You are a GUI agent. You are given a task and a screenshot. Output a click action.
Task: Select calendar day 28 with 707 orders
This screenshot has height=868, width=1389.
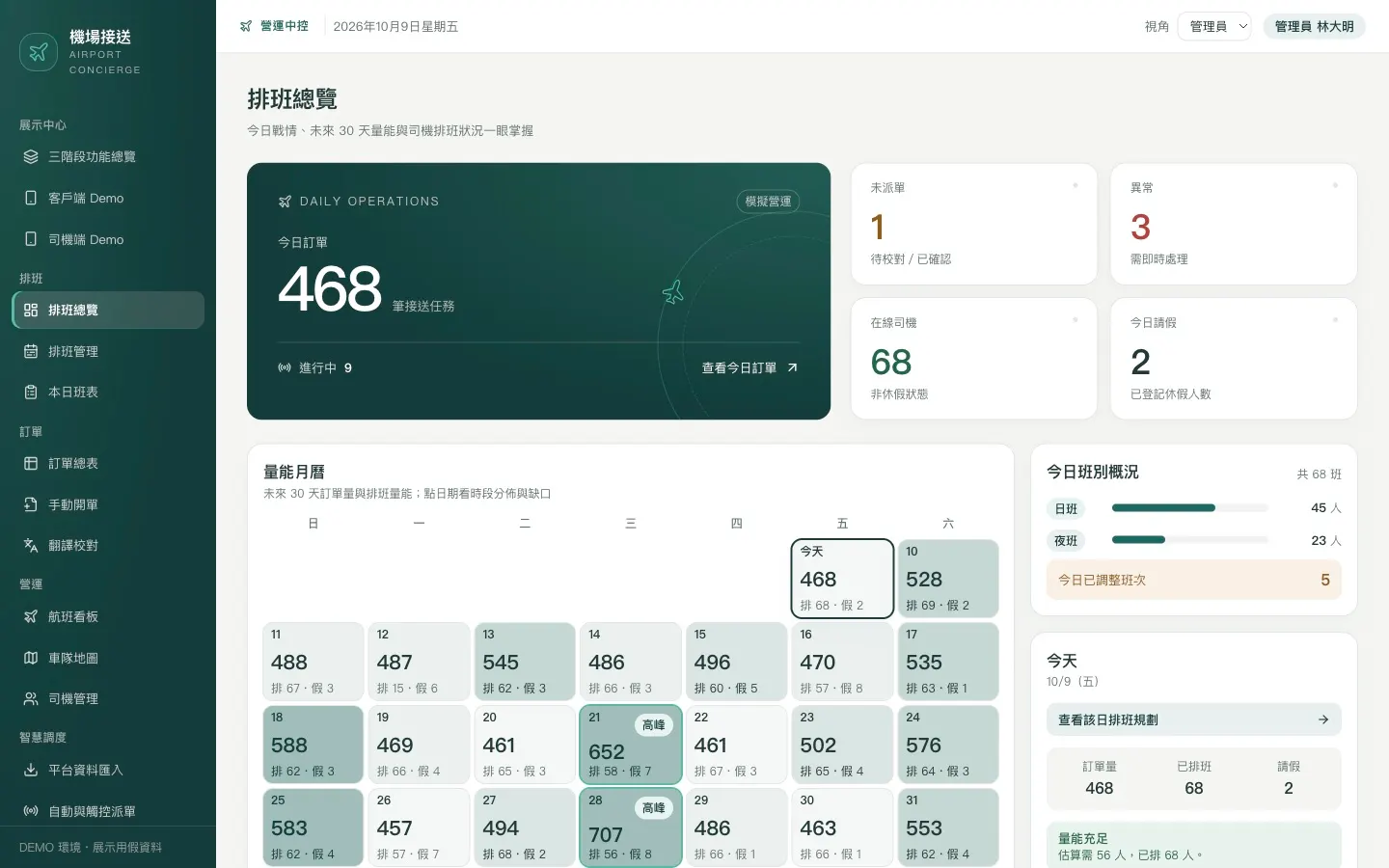[631, 827]
